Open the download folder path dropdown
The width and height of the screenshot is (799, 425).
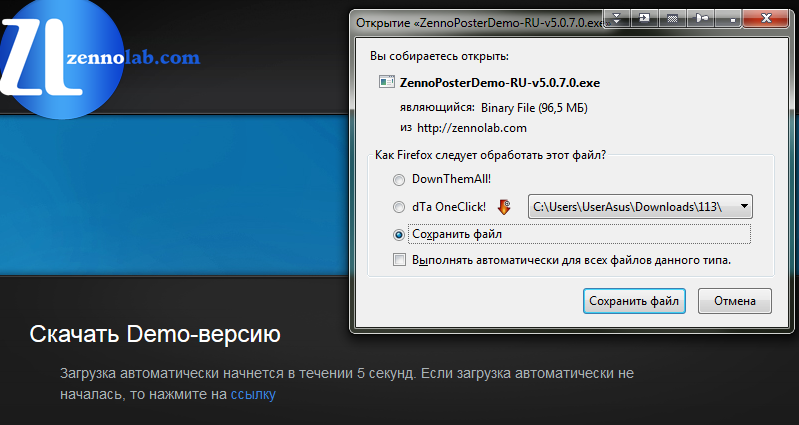[640, 207]
